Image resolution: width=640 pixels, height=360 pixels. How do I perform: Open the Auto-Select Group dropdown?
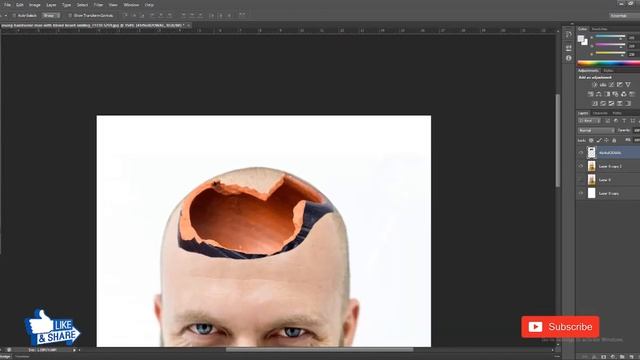51,16
